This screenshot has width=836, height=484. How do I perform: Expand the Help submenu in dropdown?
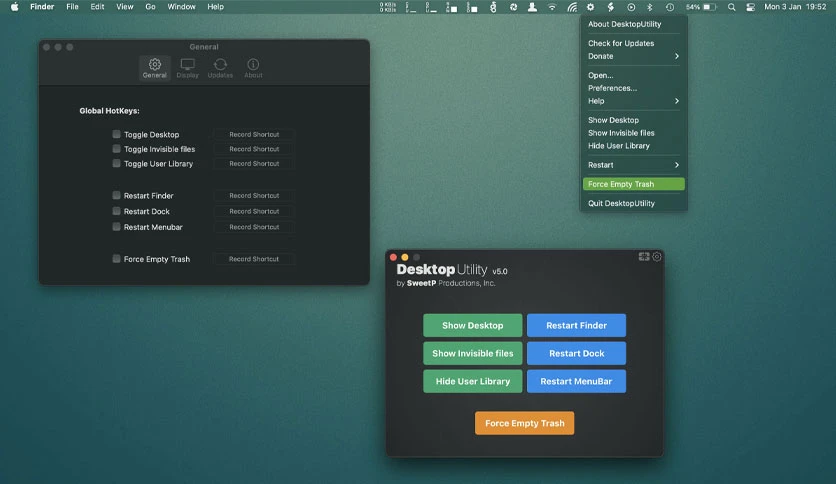(x=633, y=101)
